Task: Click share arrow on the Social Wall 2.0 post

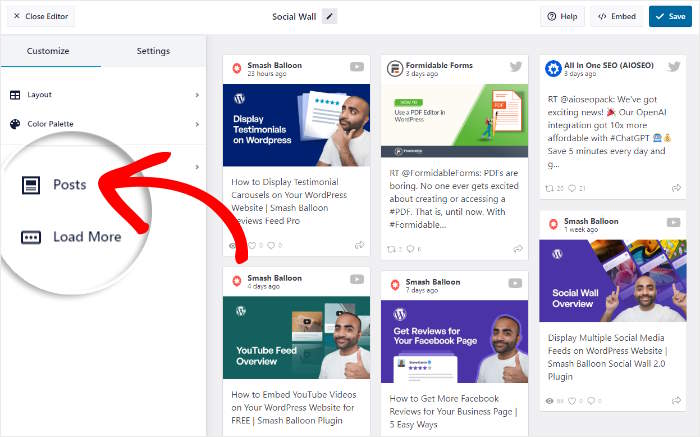Action: pyautogui.click(x=676, y=400)
